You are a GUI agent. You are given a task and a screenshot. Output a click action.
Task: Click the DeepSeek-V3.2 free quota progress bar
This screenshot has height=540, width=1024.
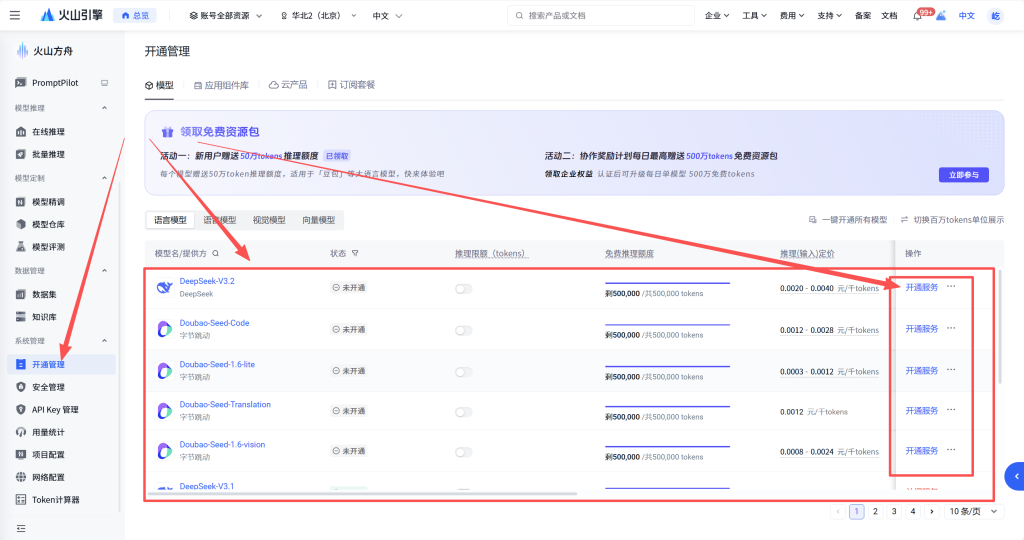coord(667,283)
